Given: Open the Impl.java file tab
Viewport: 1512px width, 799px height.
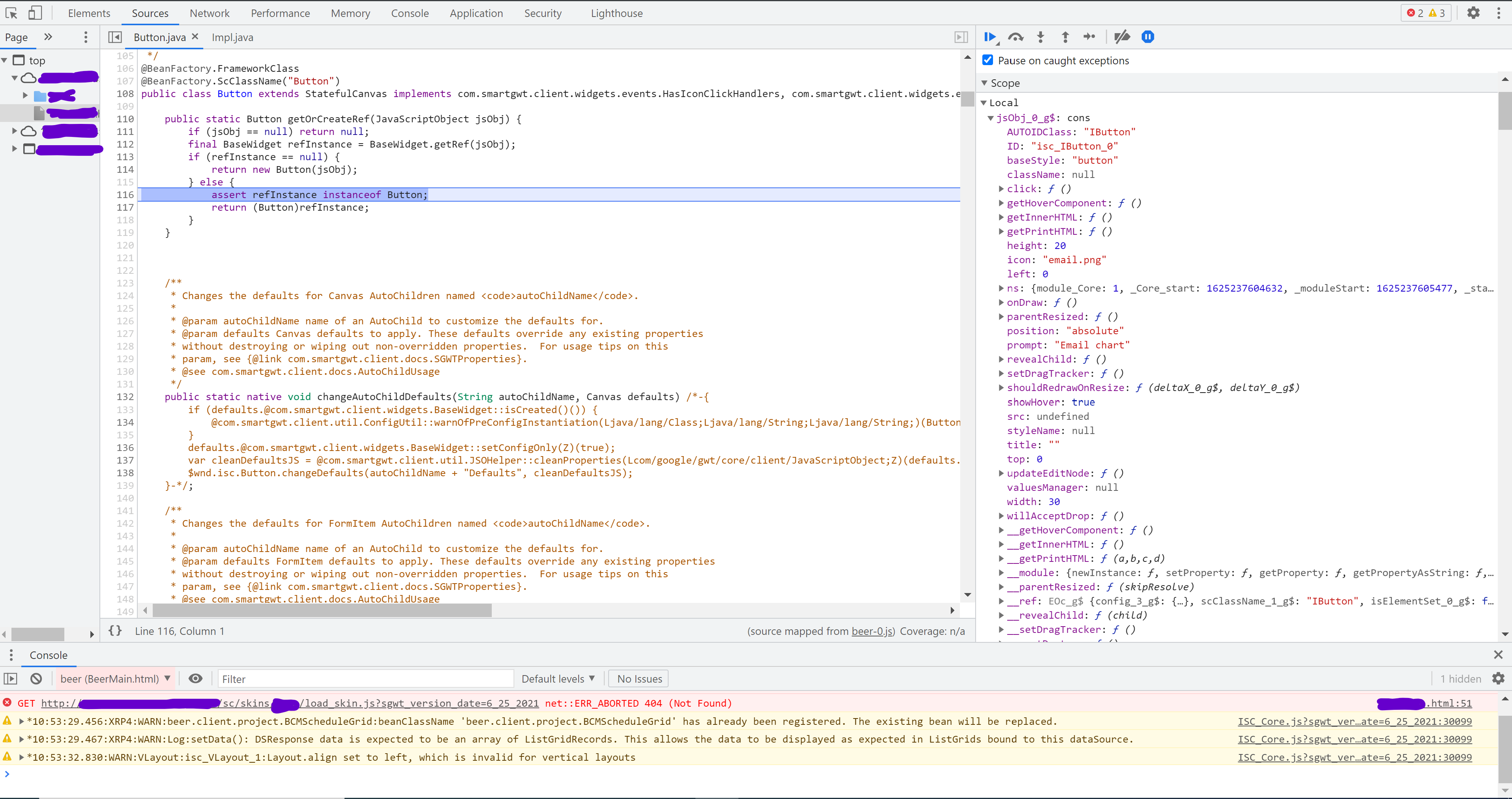Looking at the screenshot, I should (232, 37).
